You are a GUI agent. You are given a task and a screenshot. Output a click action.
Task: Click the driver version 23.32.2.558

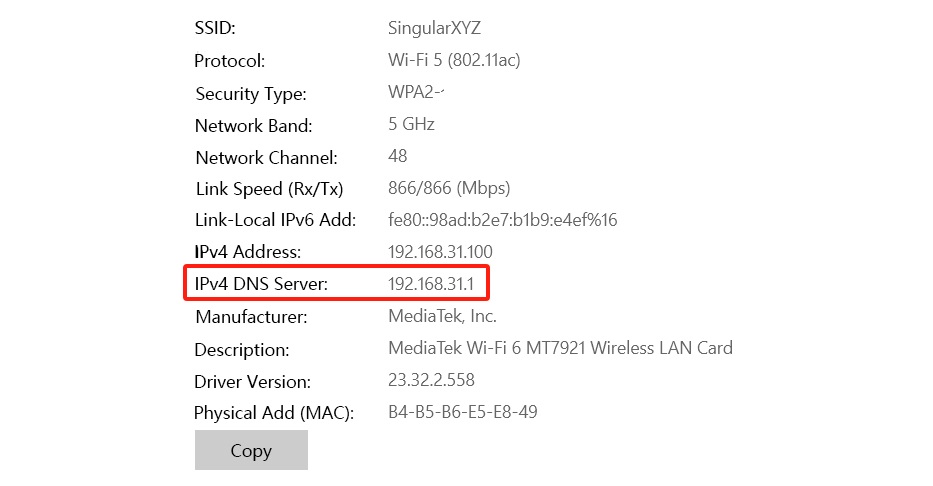pos(431,381)
